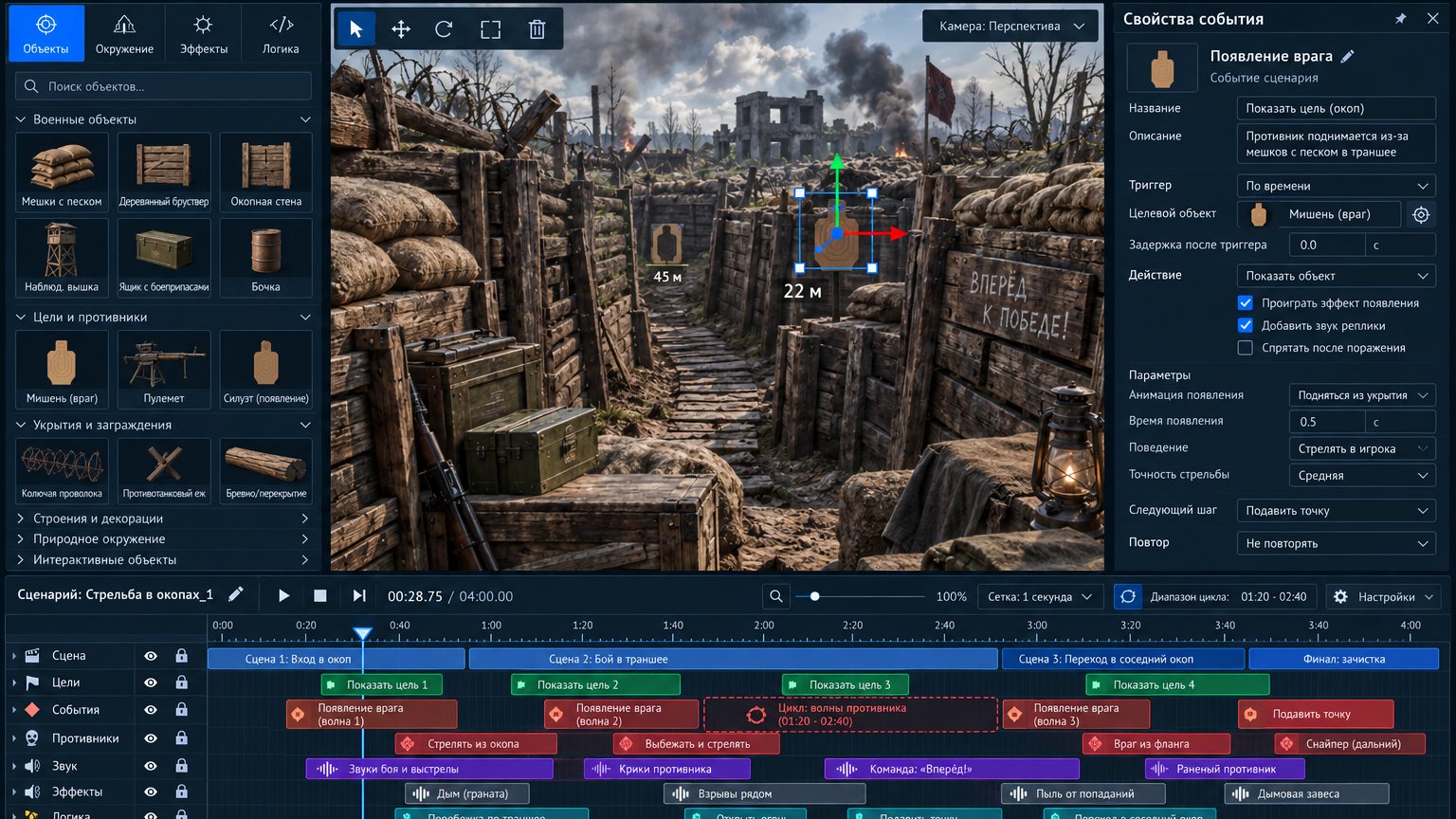Image resolution: width=1456 pixels, height=819 pixels.
Task: Enable Спрятать после поражения checkbox
Action: point(1246,348)
